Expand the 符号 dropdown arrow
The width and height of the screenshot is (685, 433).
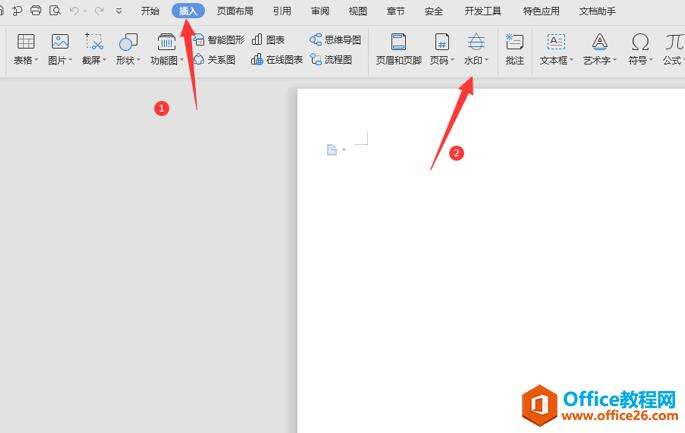[651, 60]
